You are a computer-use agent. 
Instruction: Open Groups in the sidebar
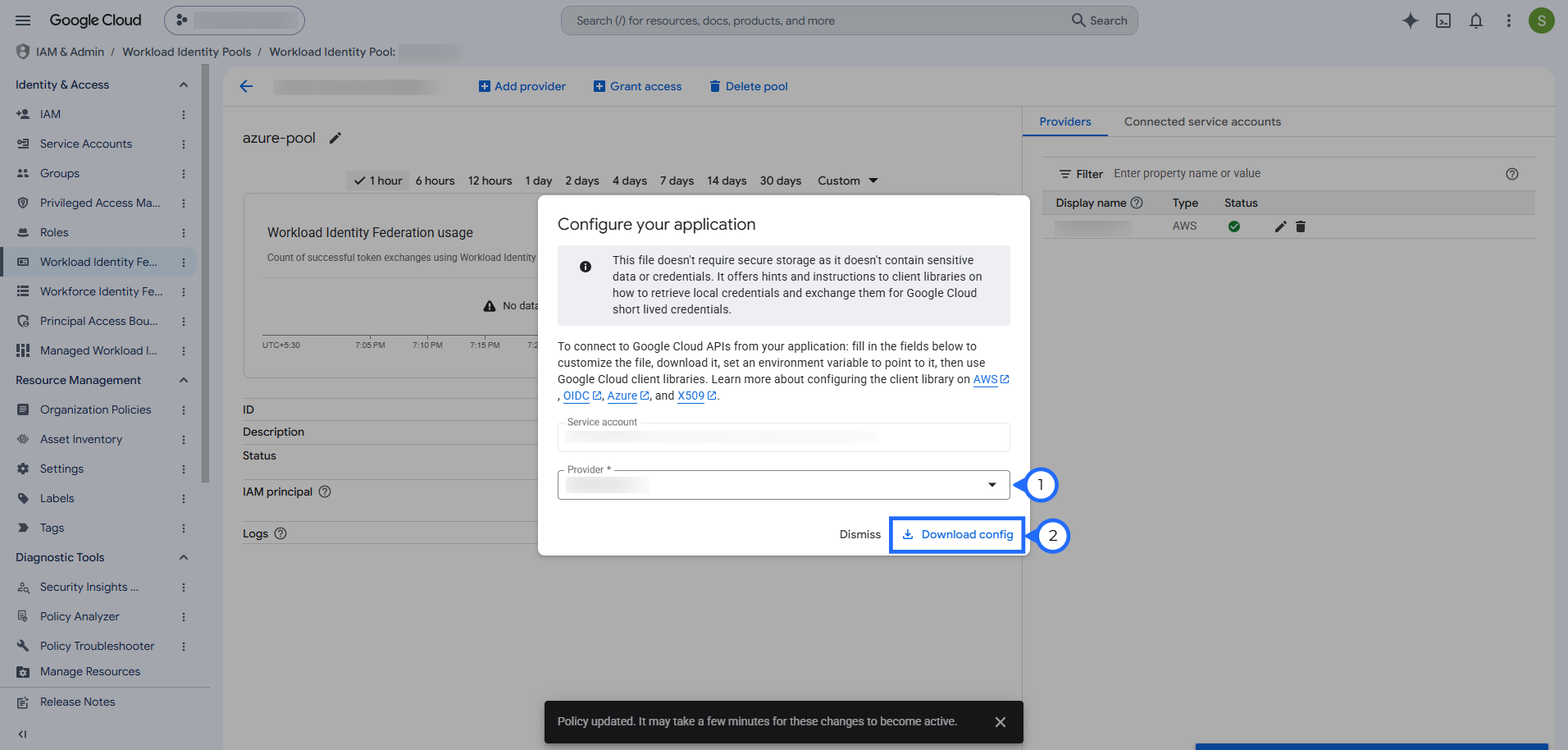point(60,173)
